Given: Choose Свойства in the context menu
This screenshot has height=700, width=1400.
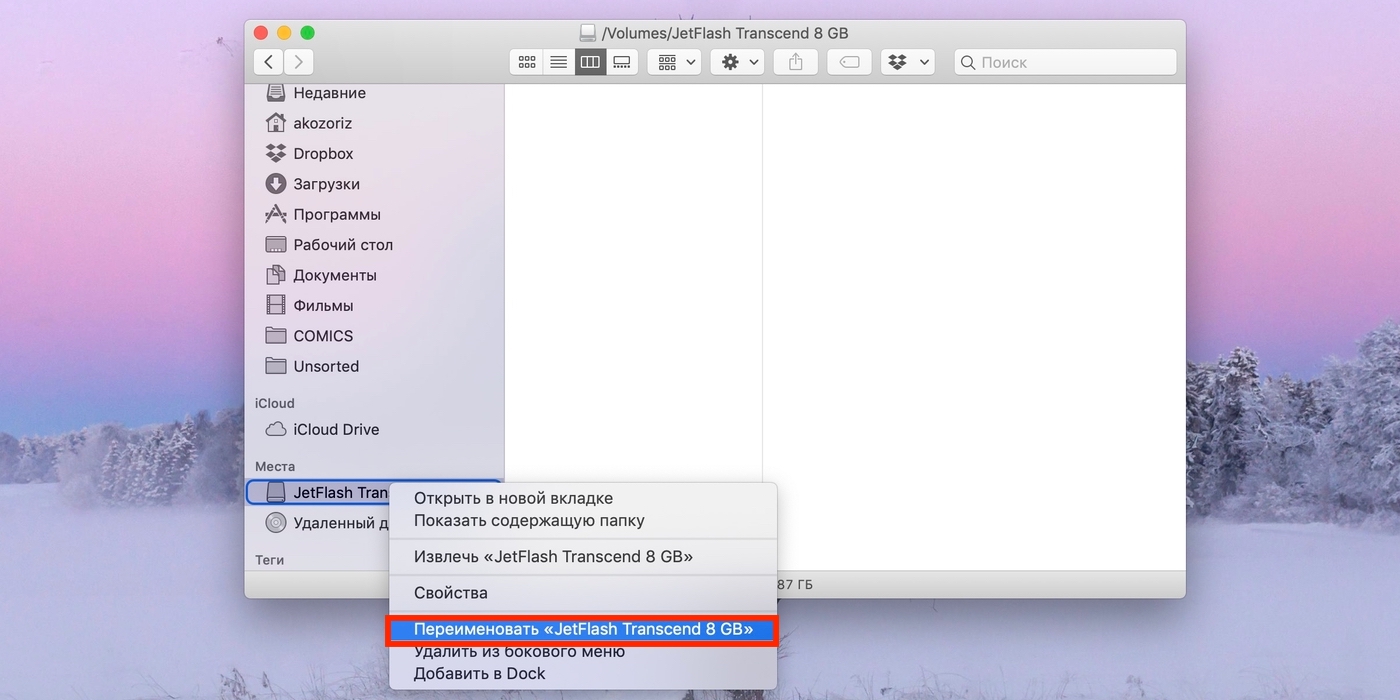Looking at the screenshot, I should point(582,593).
